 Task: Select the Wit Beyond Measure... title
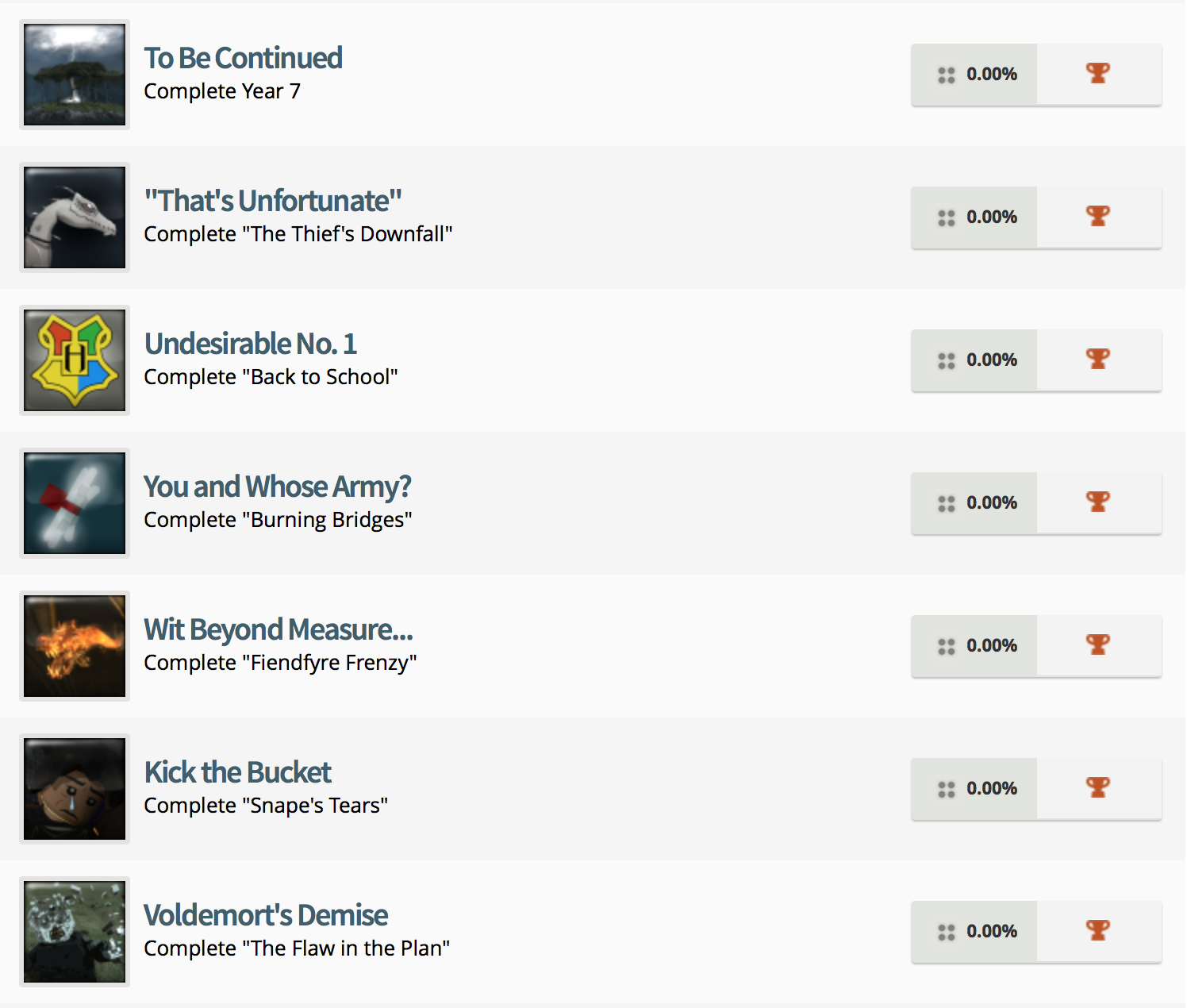point(278,629)
